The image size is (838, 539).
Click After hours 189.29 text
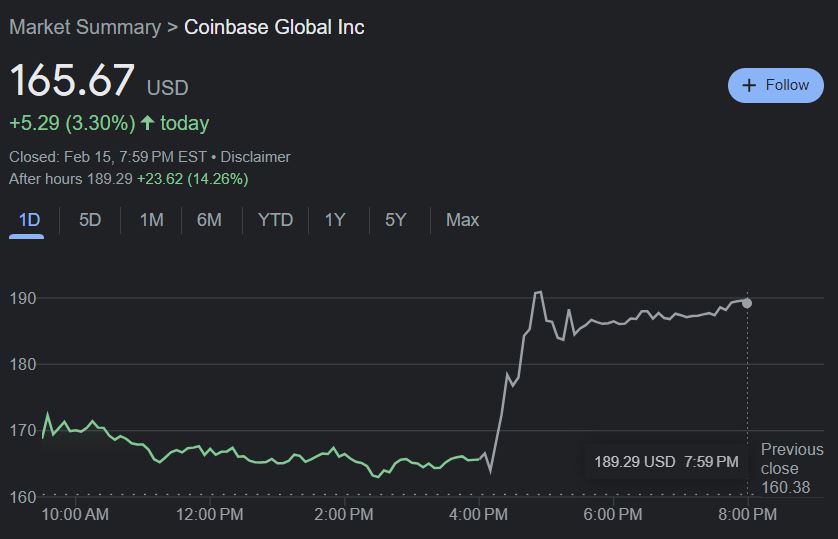click(71, 179)
